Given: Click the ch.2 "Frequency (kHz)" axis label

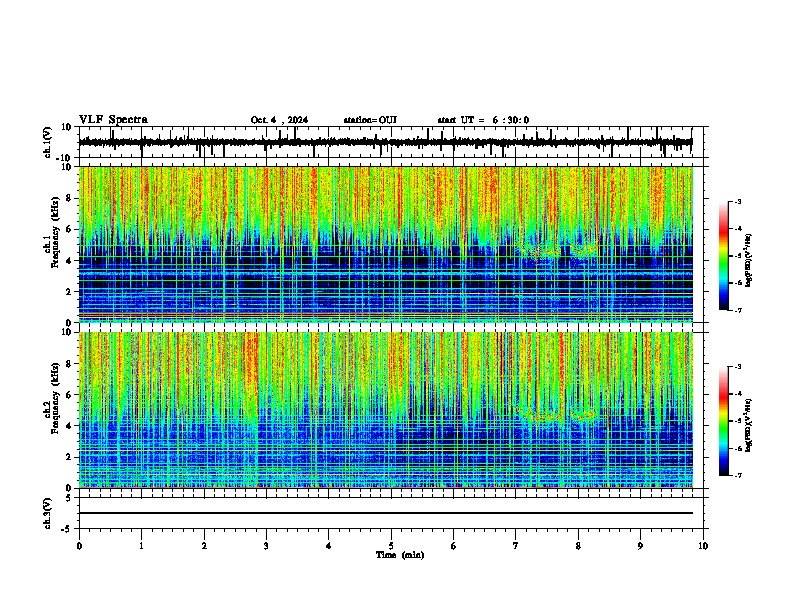Looking at the screenshot, I should pyautogui.click(x=55, y=398).
